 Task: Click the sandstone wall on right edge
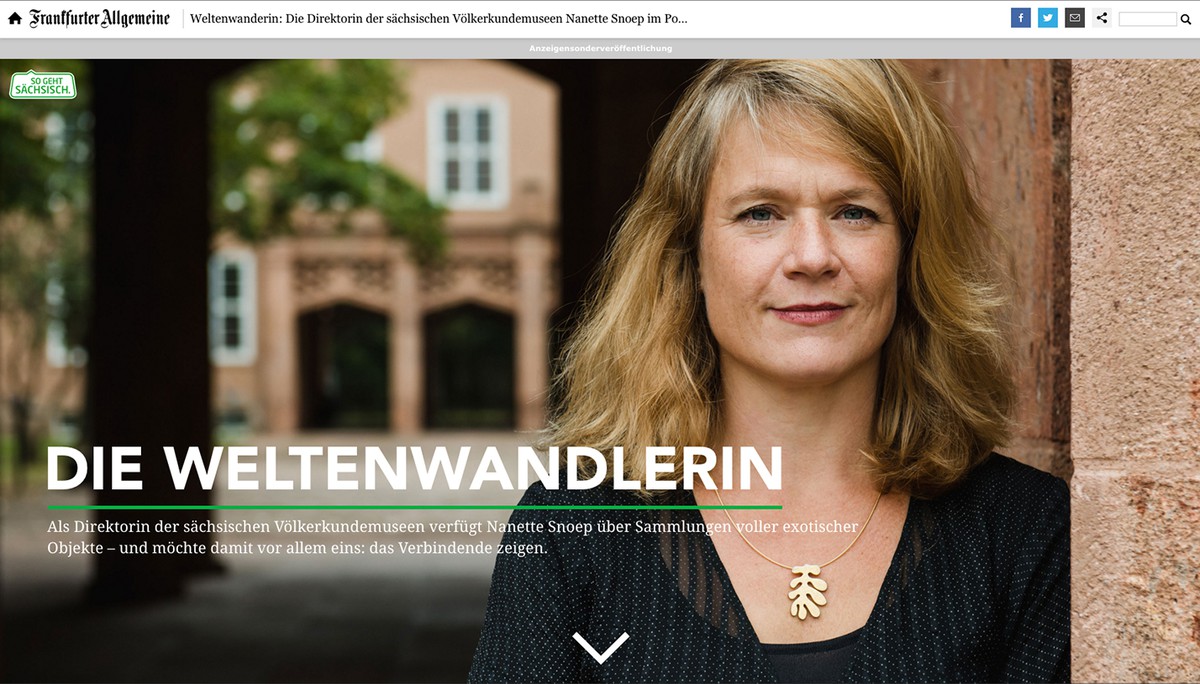1135,370
